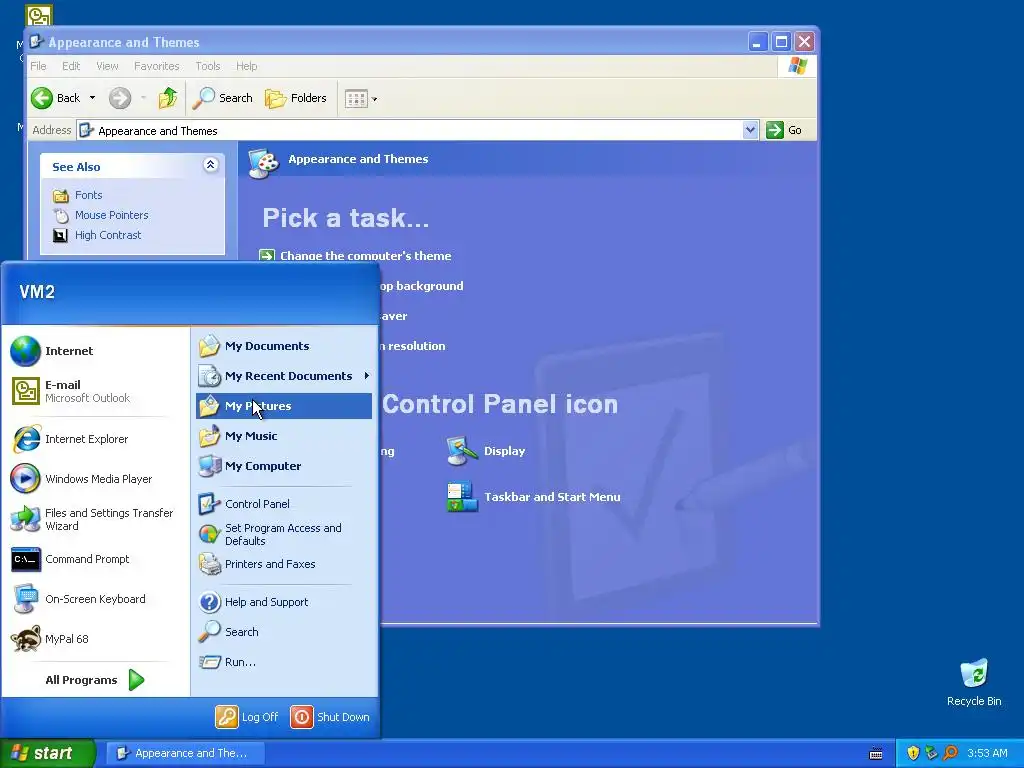1024x768 pixels.
Task: Toggle the Folders pane button
Action: 296,98
